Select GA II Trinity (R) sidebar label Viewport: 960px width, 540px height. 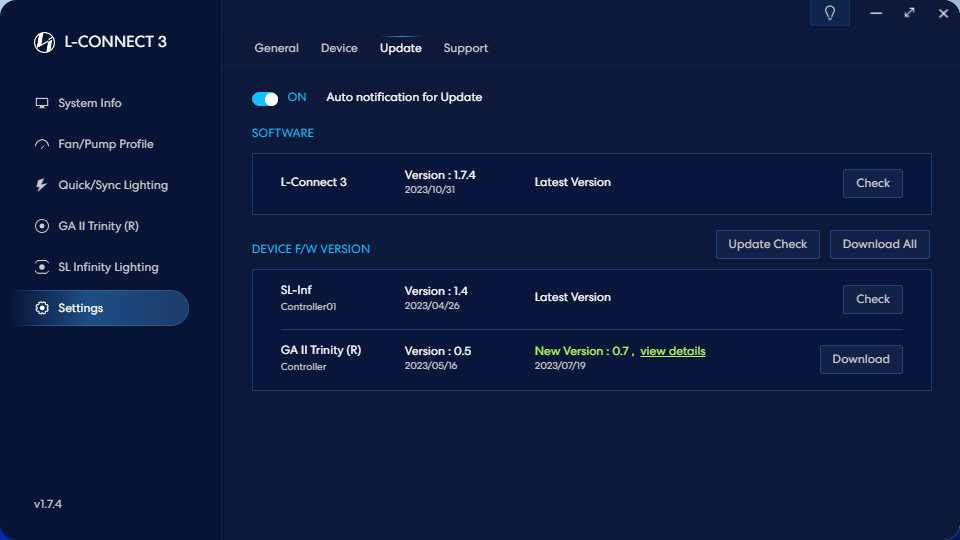99,226
